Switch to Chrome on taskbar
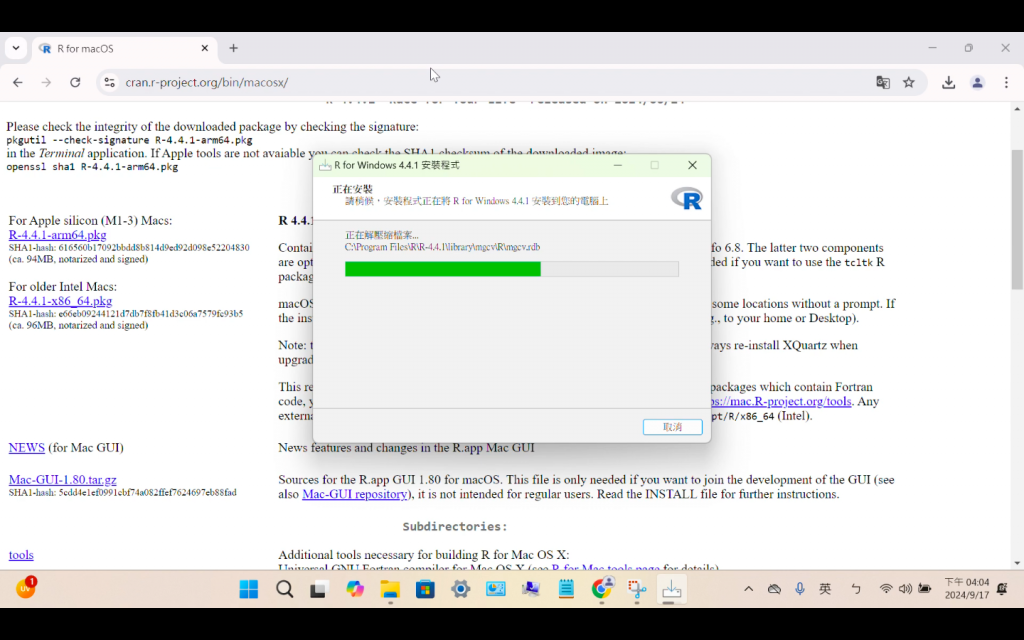1024x640 pixels. pyautogui.click(x=601, y=589)
